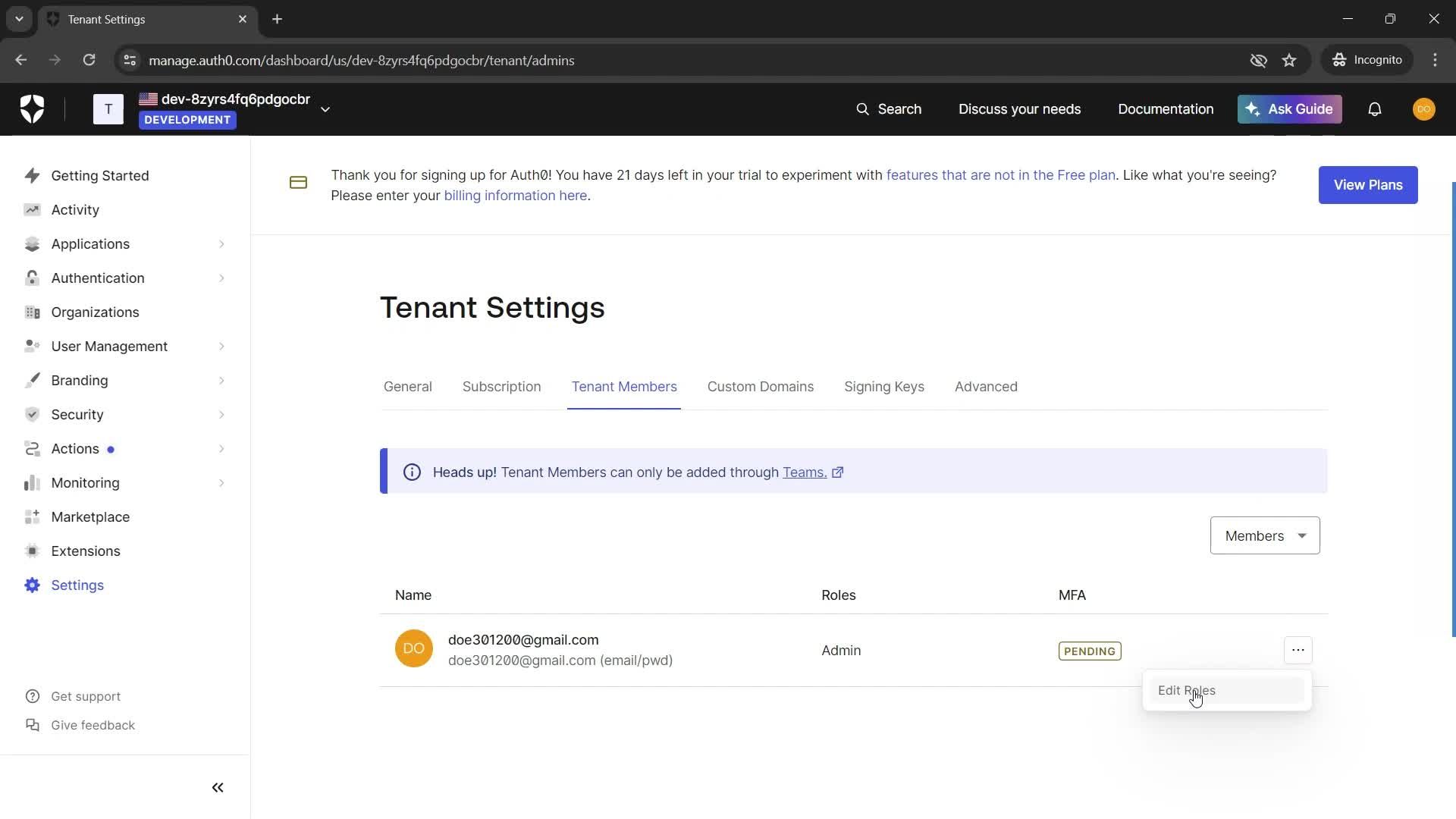Viewport: 1456px width, 819px height.
Task: Open the Incognito profile indicator
Action: pyautogui.click(x=1367, y=60)
